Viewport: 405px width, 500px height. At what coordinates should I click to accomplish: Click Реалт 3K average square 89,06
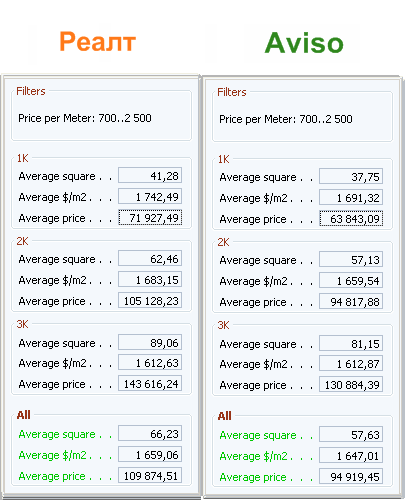(x=150, y=342)
